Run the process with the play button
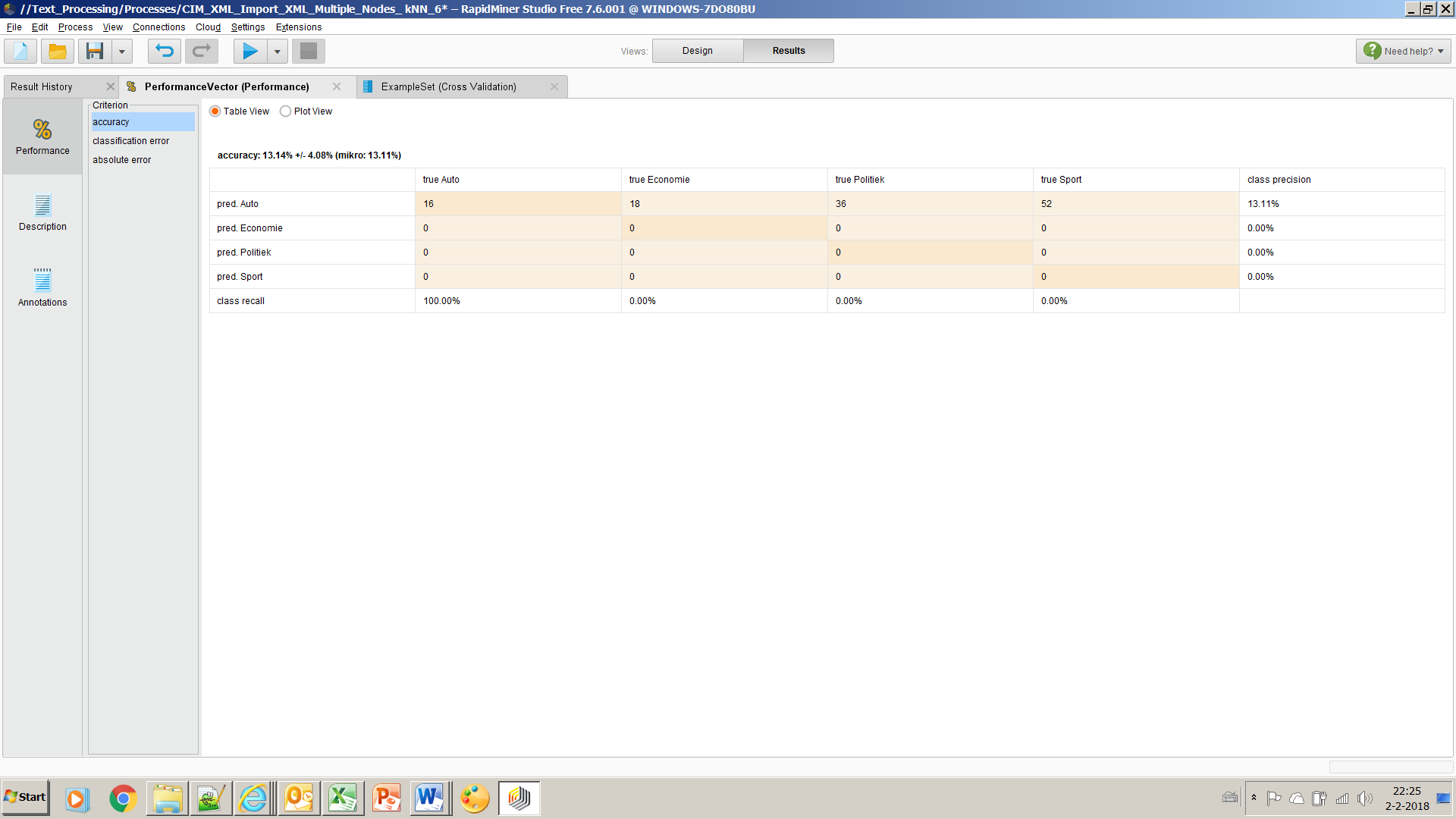The image size is (1456, 819). pyautogui.click(x=250, y=51)
